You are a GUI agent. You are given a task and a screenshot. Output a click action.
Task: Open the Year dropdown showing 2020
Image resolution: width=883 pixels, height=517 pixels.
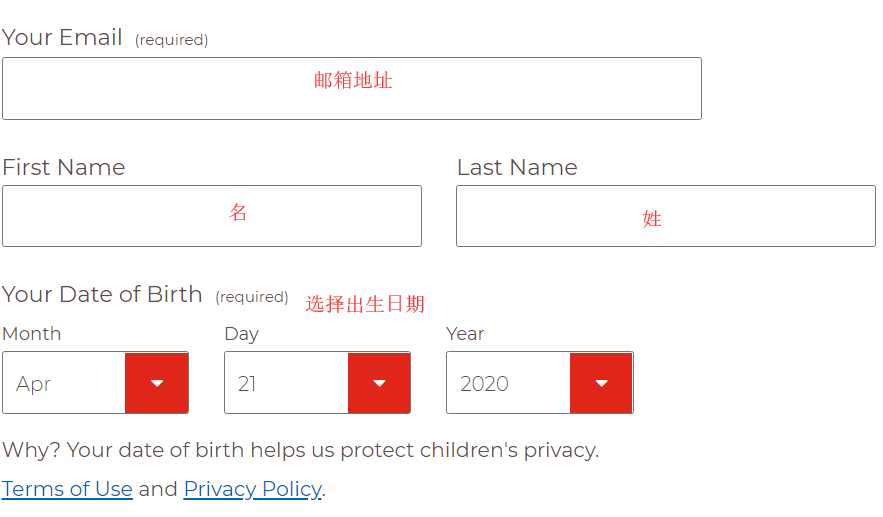[x=509, y=383]
